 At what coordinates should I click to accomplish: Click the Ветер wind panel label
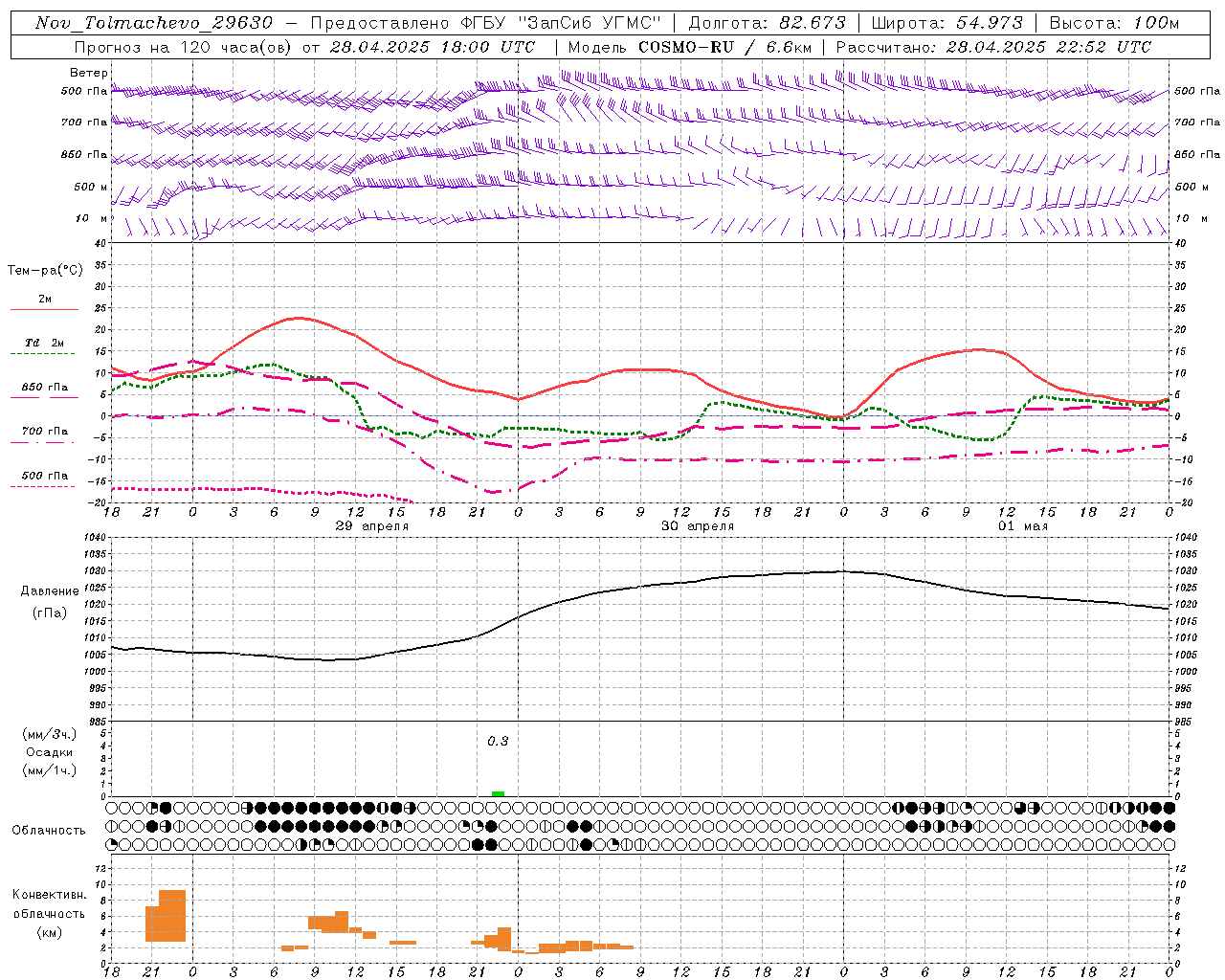[88, 73]
